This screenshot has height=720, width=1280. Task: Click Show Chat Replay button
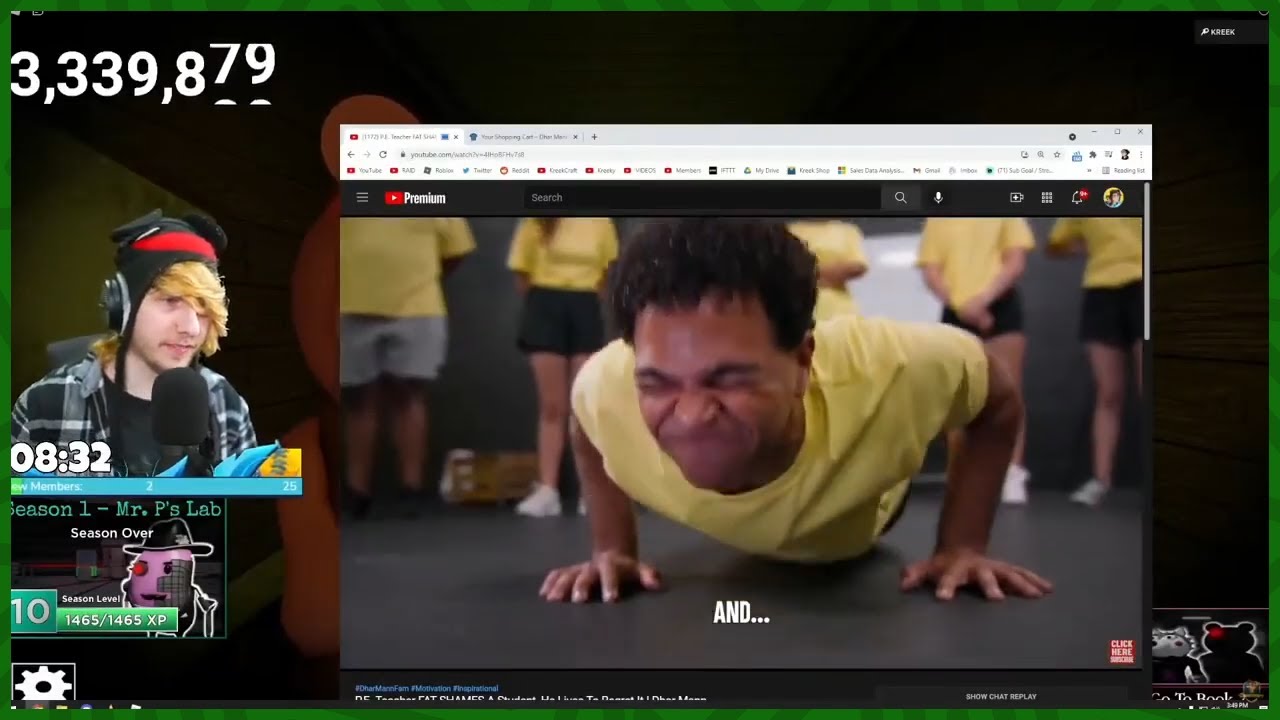1001,696
